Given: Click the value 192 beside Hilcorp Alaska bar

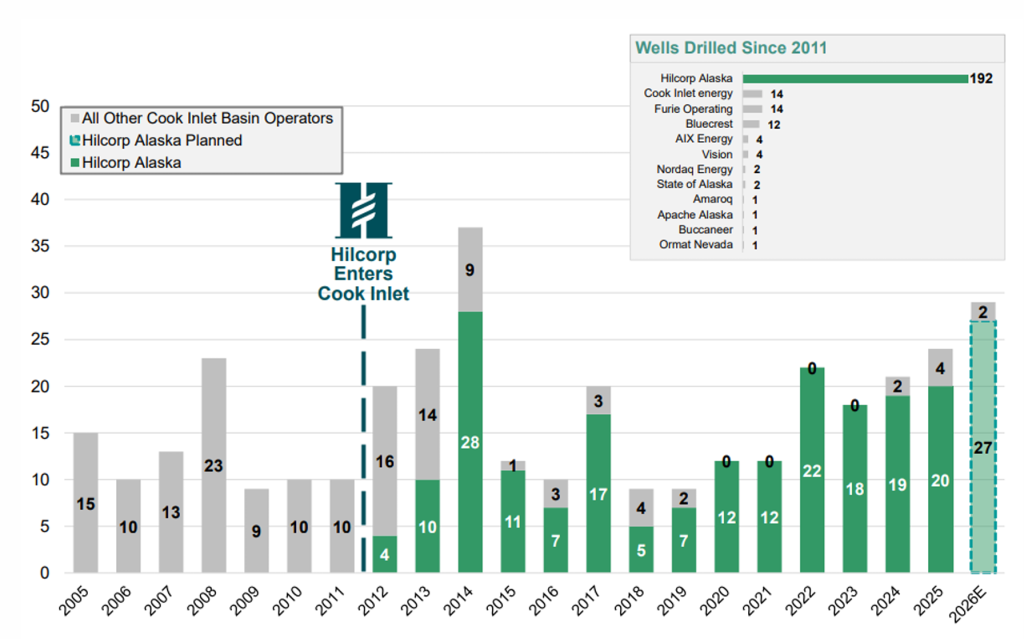Looking at the screenshot, I should tap(982, 78).
